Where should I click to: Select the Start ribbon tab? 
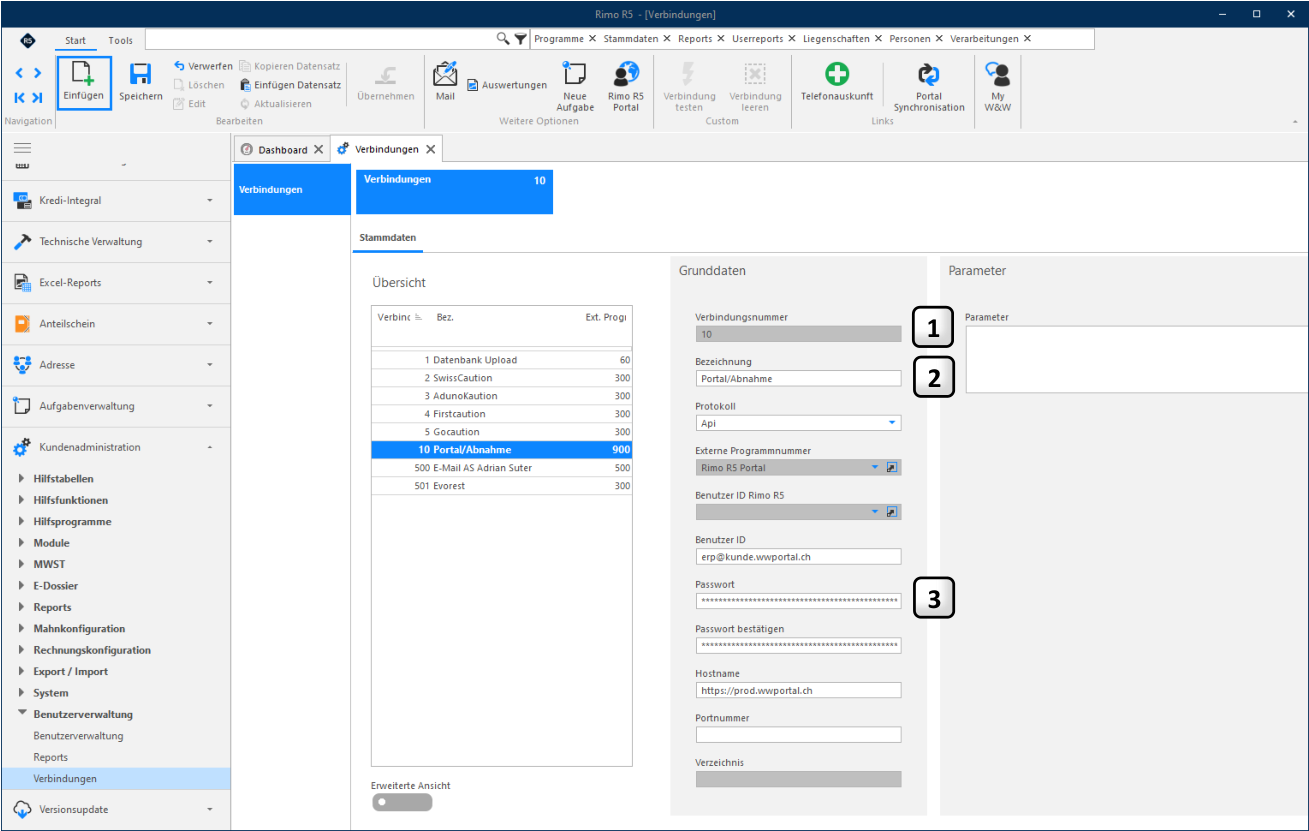click(x=75, y=40)
